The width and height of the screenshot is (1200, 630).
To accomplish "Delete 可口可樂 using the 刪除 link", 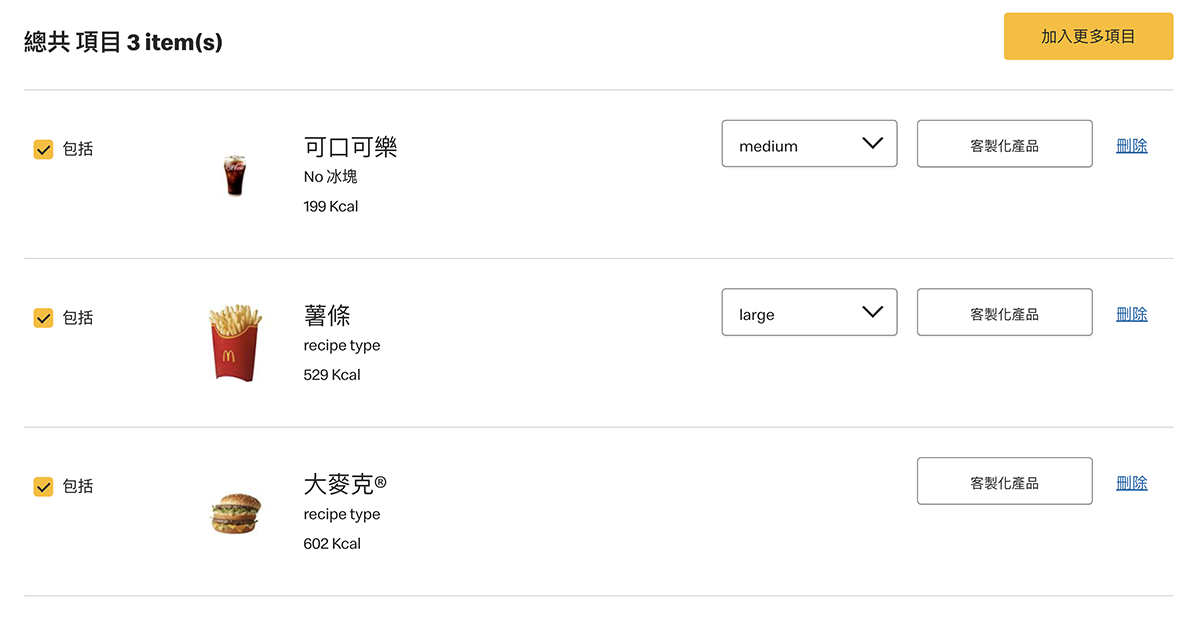I will (1131, 146).
